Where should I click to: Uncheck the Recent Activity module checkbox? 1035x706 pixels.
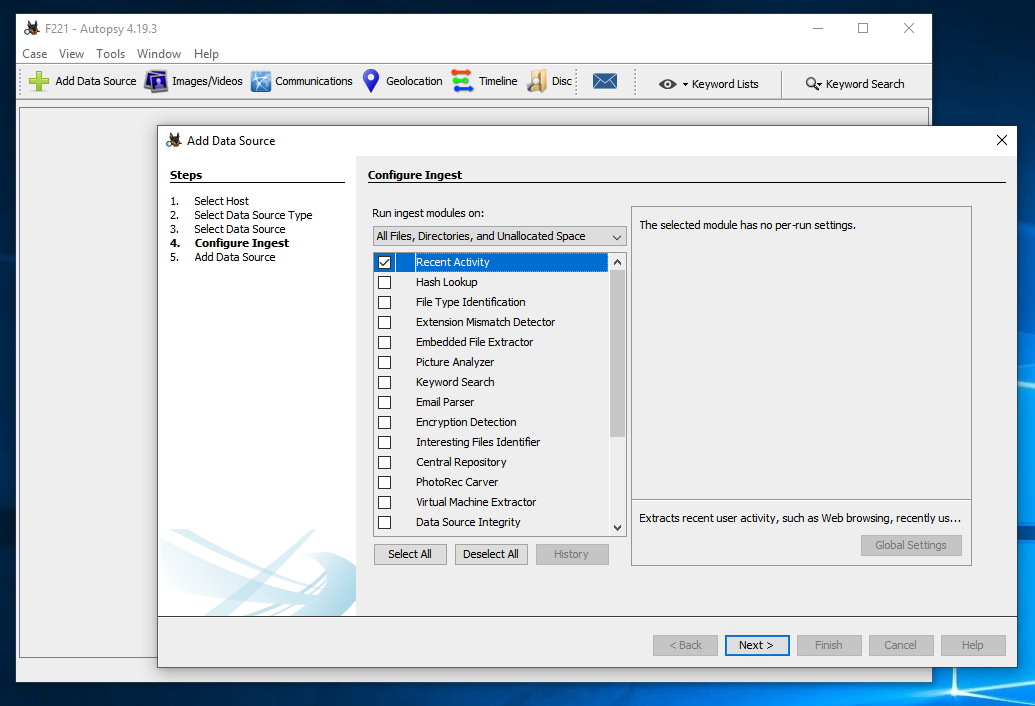click(x=385, y=263)
